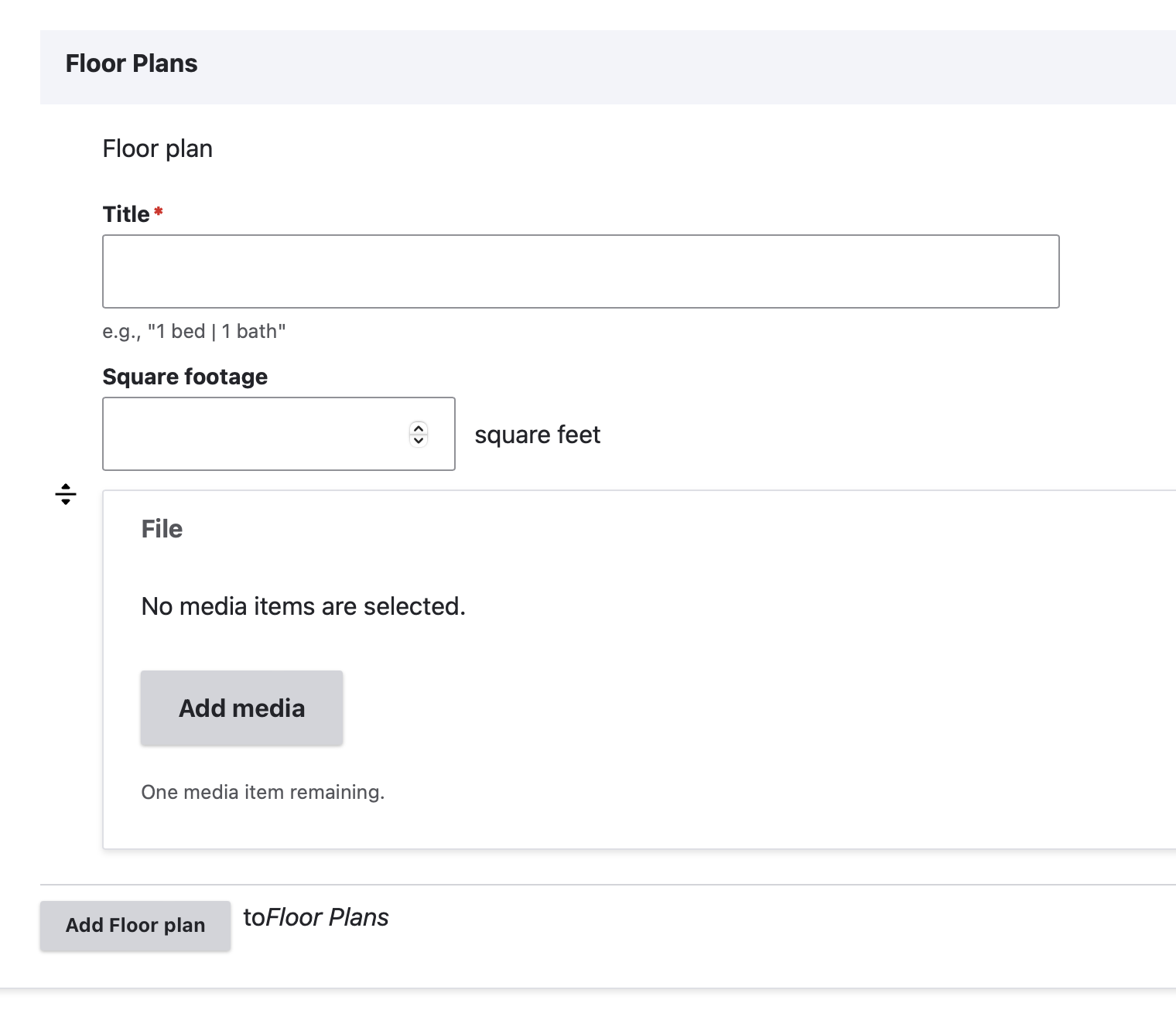
Task: Click the 'square feet' unit label
Action: click(537, 434)
